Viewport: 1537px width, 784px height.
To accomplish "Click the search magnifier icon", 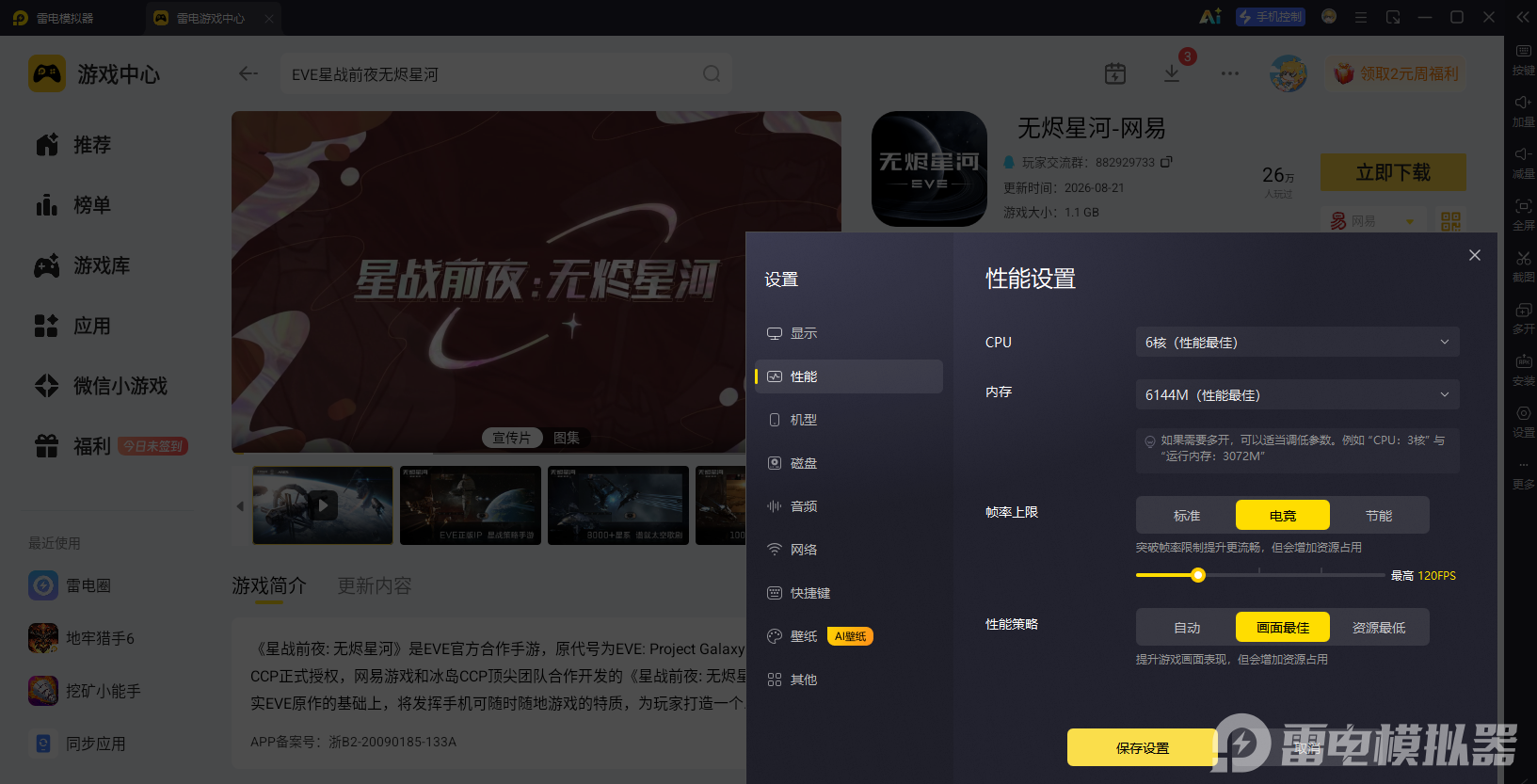I will coord(712,73).
